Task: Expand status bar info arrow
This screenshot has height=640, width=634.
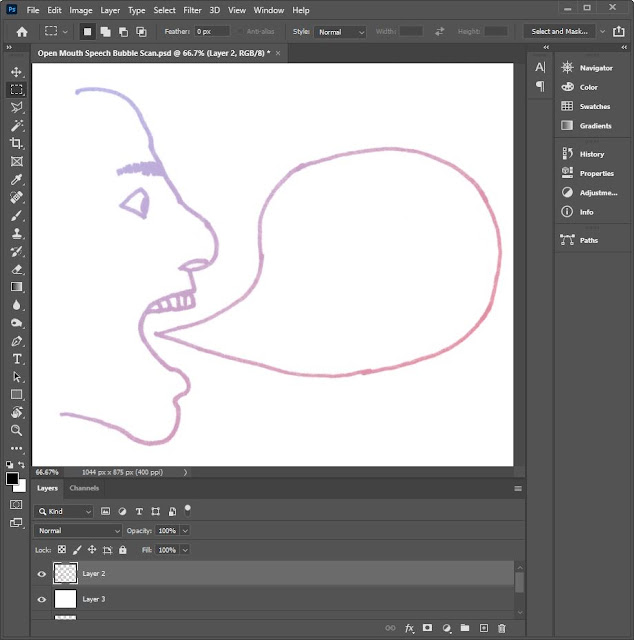Action: pos(185,472)
